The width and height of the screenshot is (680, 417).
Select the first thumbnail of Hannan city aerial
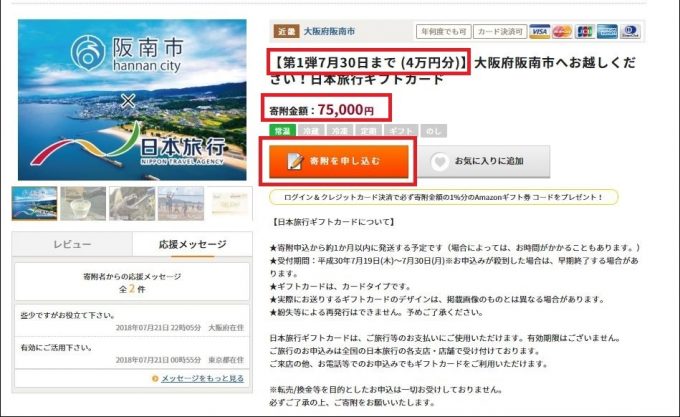[x=35, y=203]
